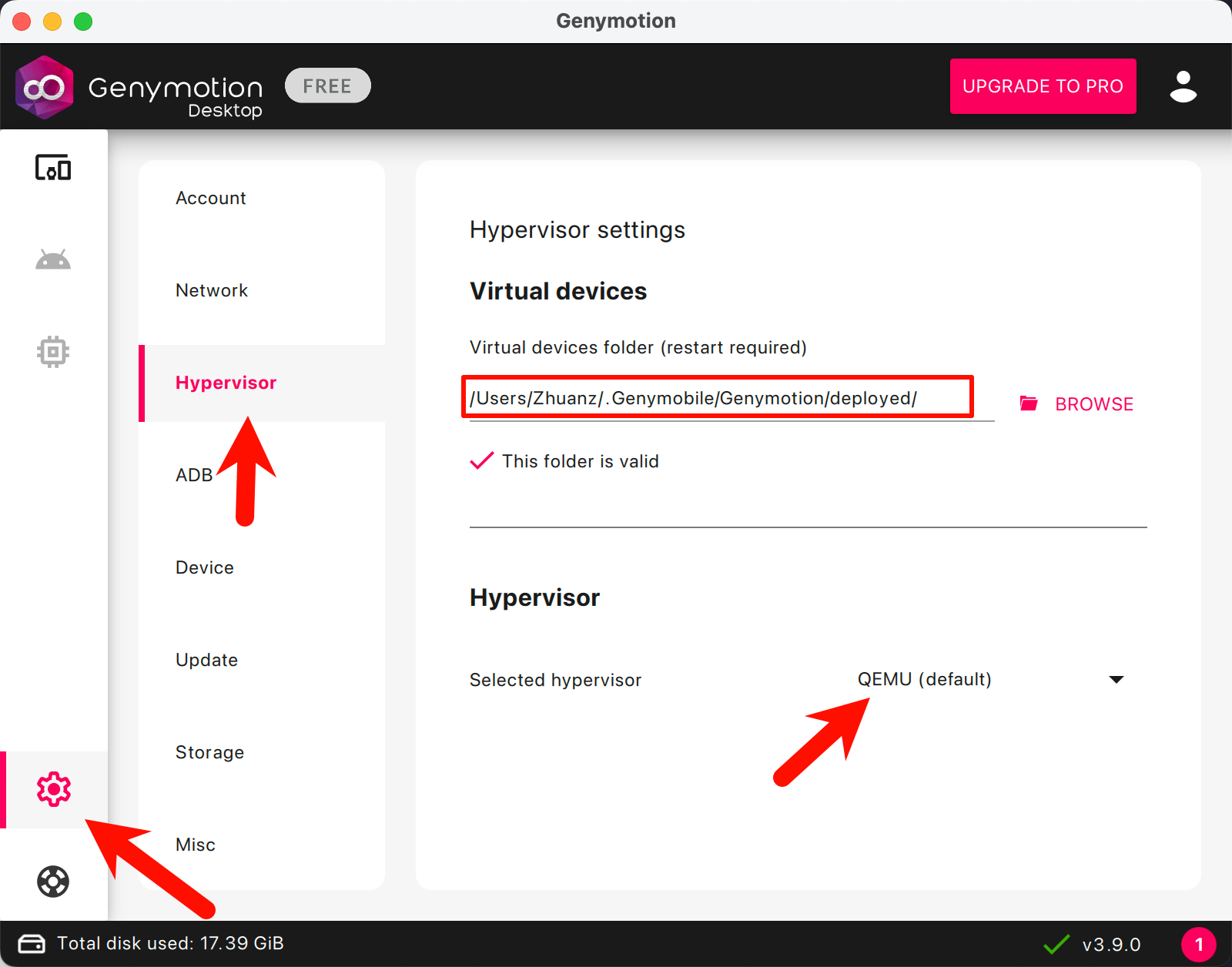Open the Network settings tab
Viewport: 1232px width, 967px height.
click(x=212, y=291)
